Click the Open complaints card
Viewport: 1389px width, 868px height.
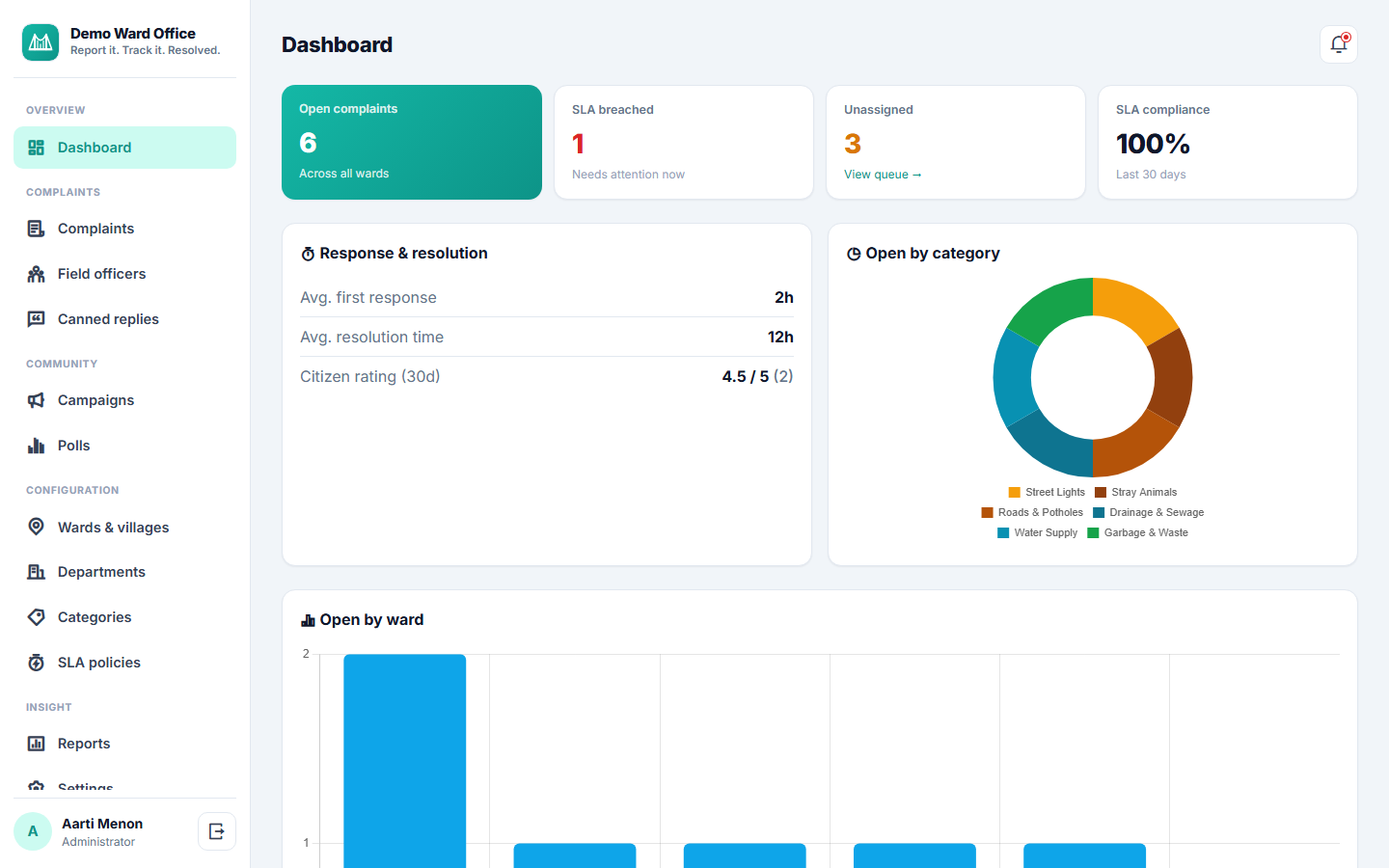pyautogui.click(x=412, y=143)
